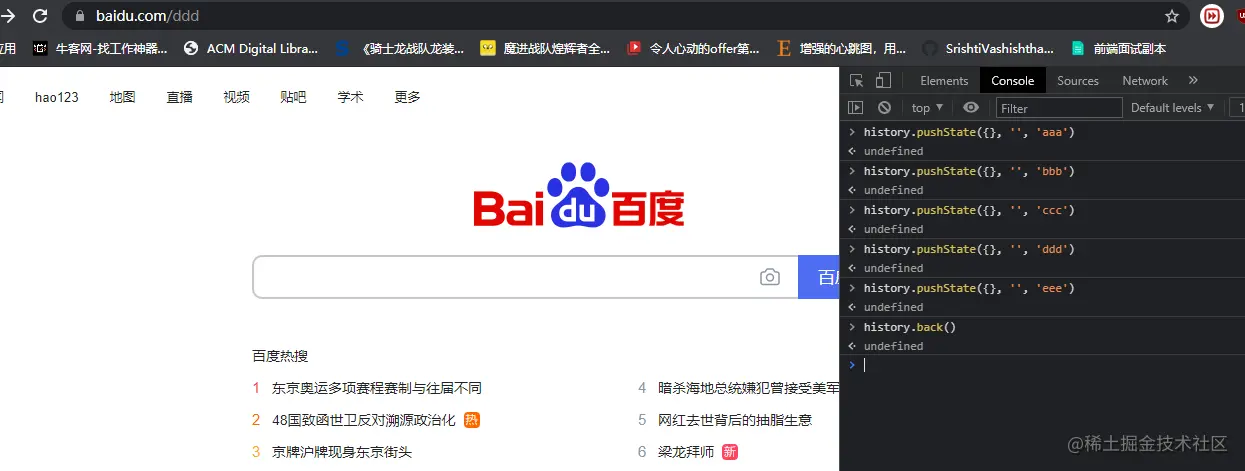Image resolution: width=1245 pixels, height=471 pixels.
Task: Switch to the Sources tab
Action: 1078,81
